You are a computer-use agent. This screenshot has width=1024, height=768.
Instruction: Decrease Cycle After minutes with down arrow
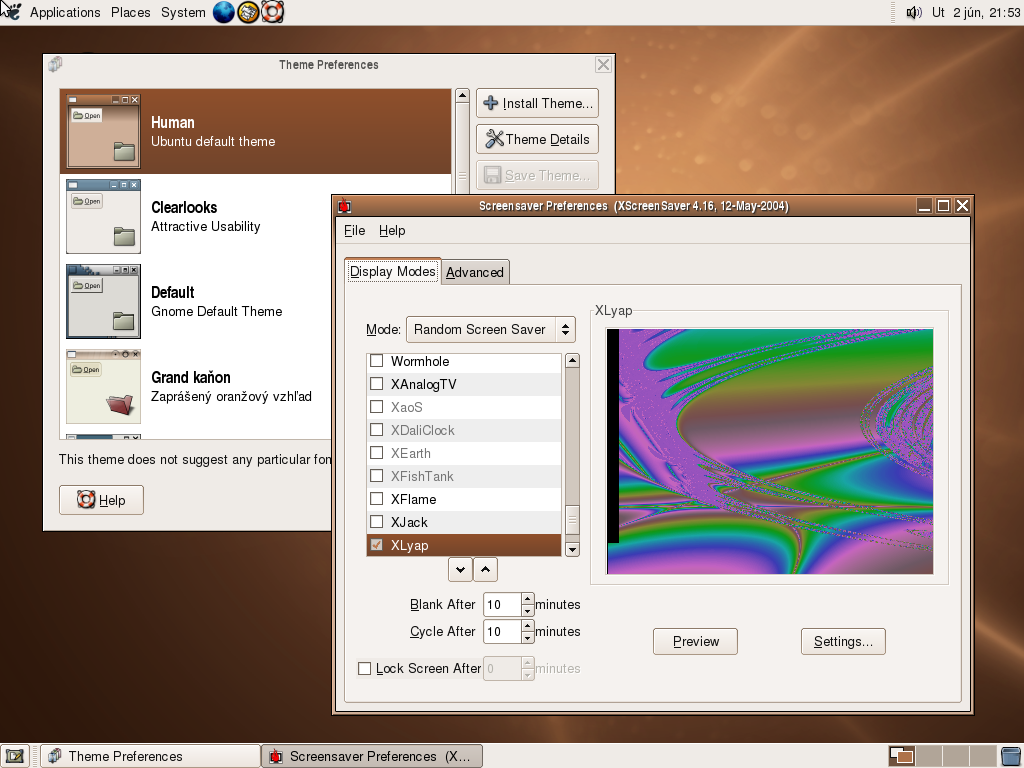[x=528, y=637]
